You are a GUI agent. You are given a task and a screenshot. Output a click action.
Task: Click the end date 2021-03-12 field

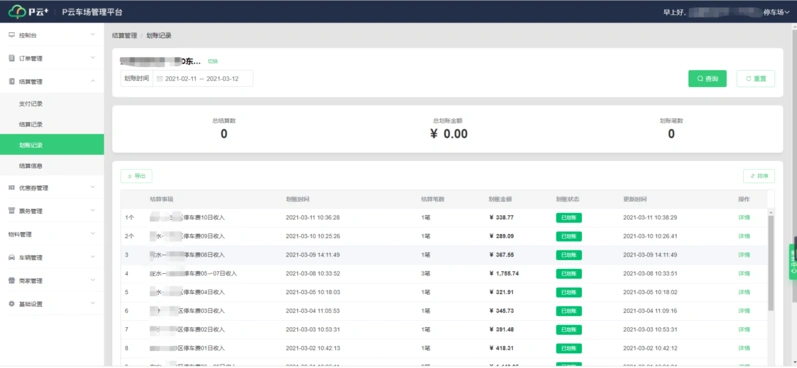[223, 79]
